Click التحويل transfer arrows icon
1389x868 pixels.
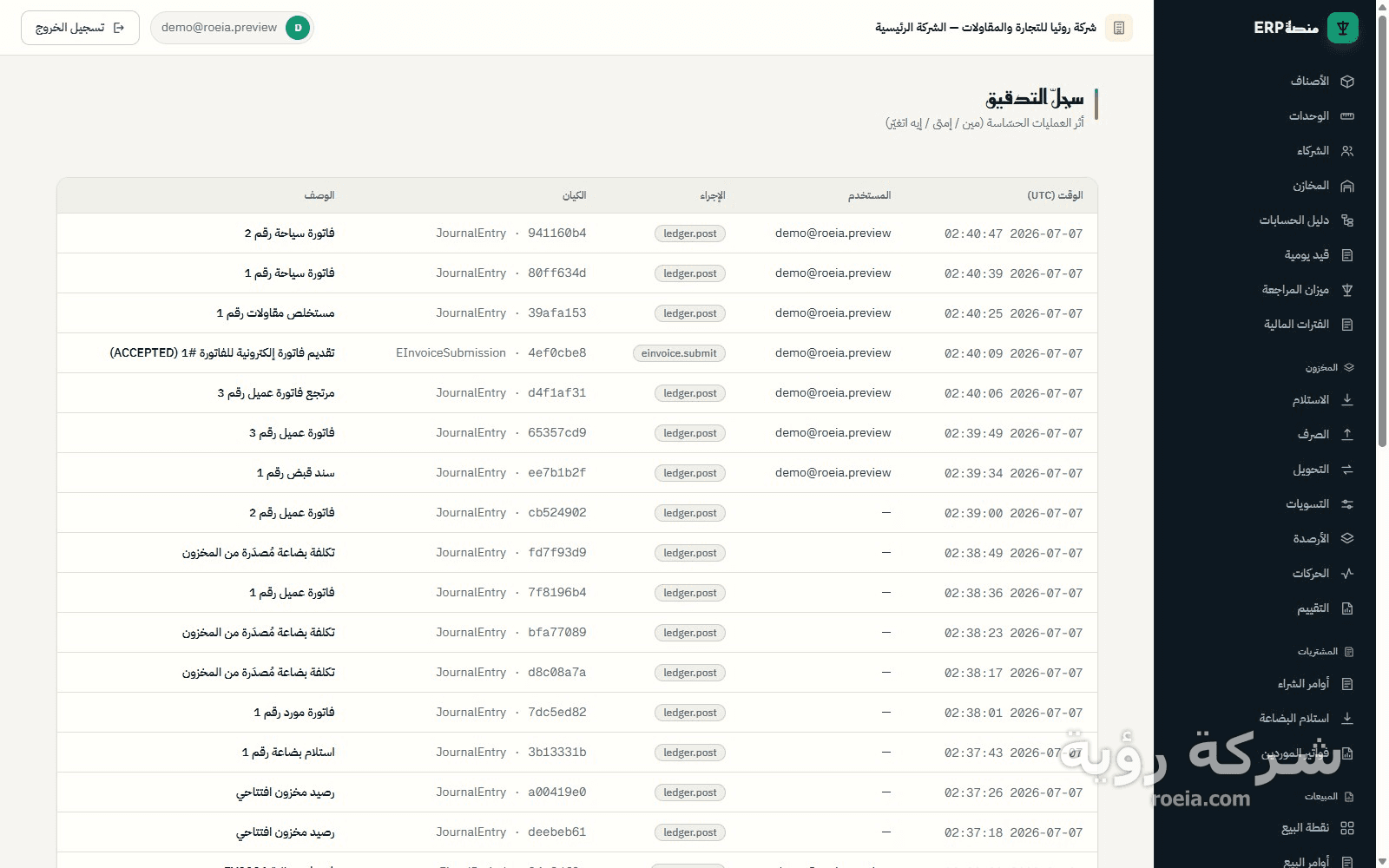coord(1347,470)
